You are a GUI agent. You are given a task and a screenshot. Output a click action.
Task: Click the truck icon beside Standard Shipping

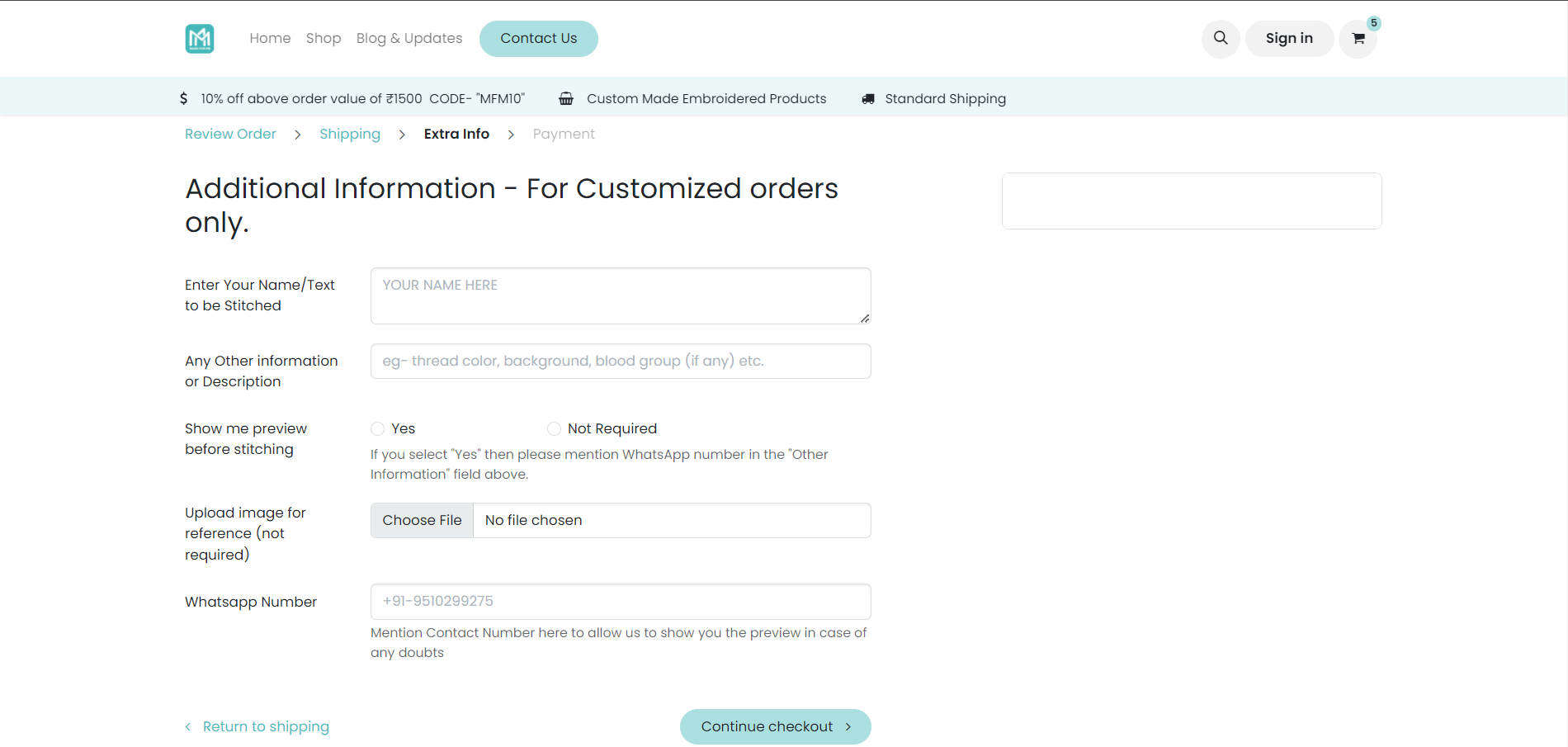pyautogui.click(x=868, y=99)
